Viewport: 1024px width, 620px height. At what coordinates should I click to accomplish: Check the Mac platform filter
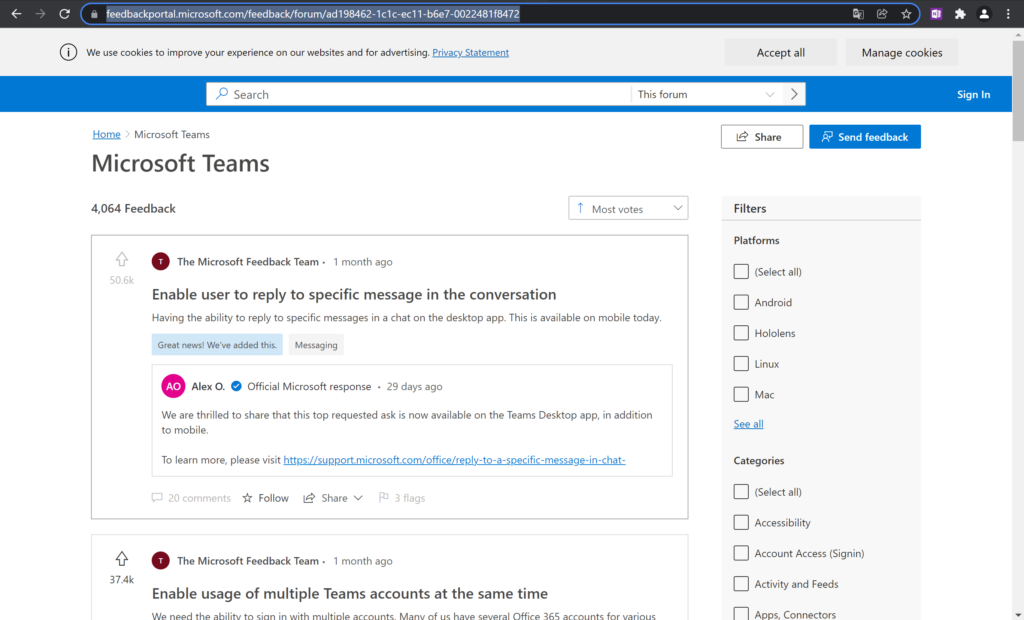(741, 395)
